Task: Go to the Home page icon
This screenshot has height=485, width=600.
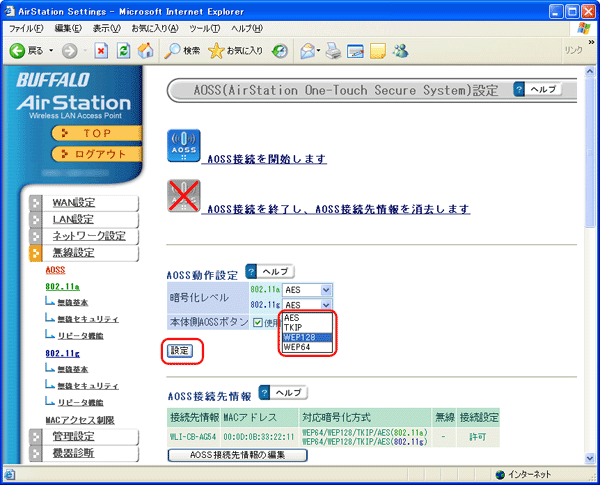Action: (x=145, y=51)
